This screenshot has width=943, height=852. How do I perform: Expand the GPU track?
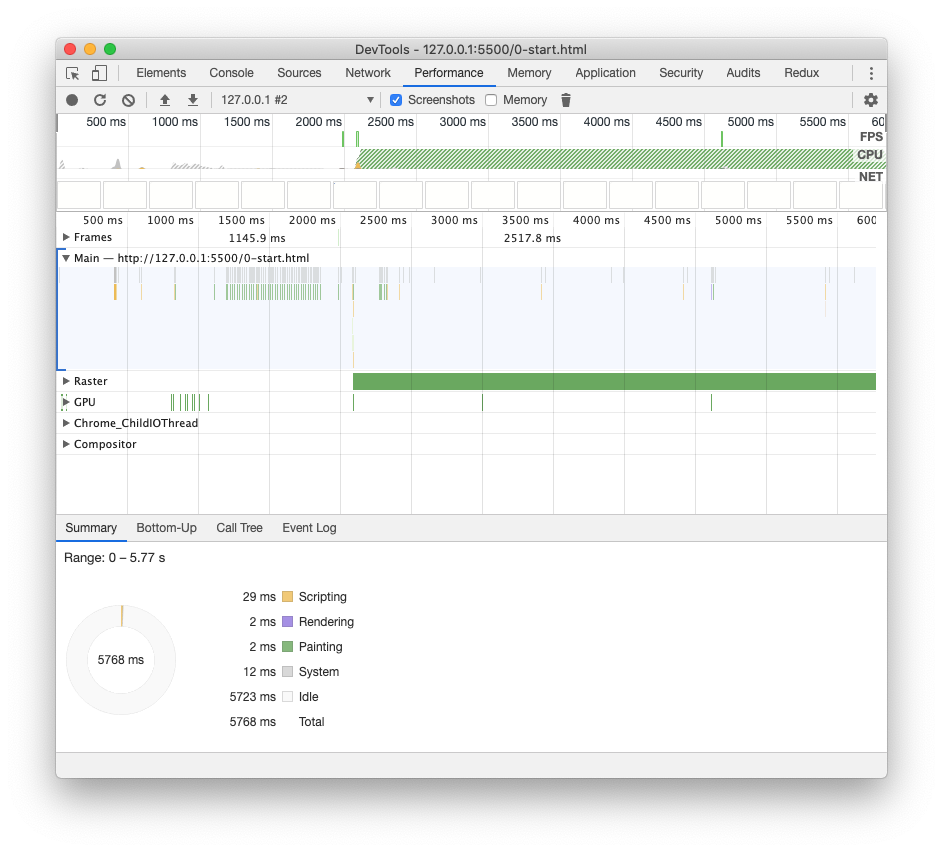[66, 402]
